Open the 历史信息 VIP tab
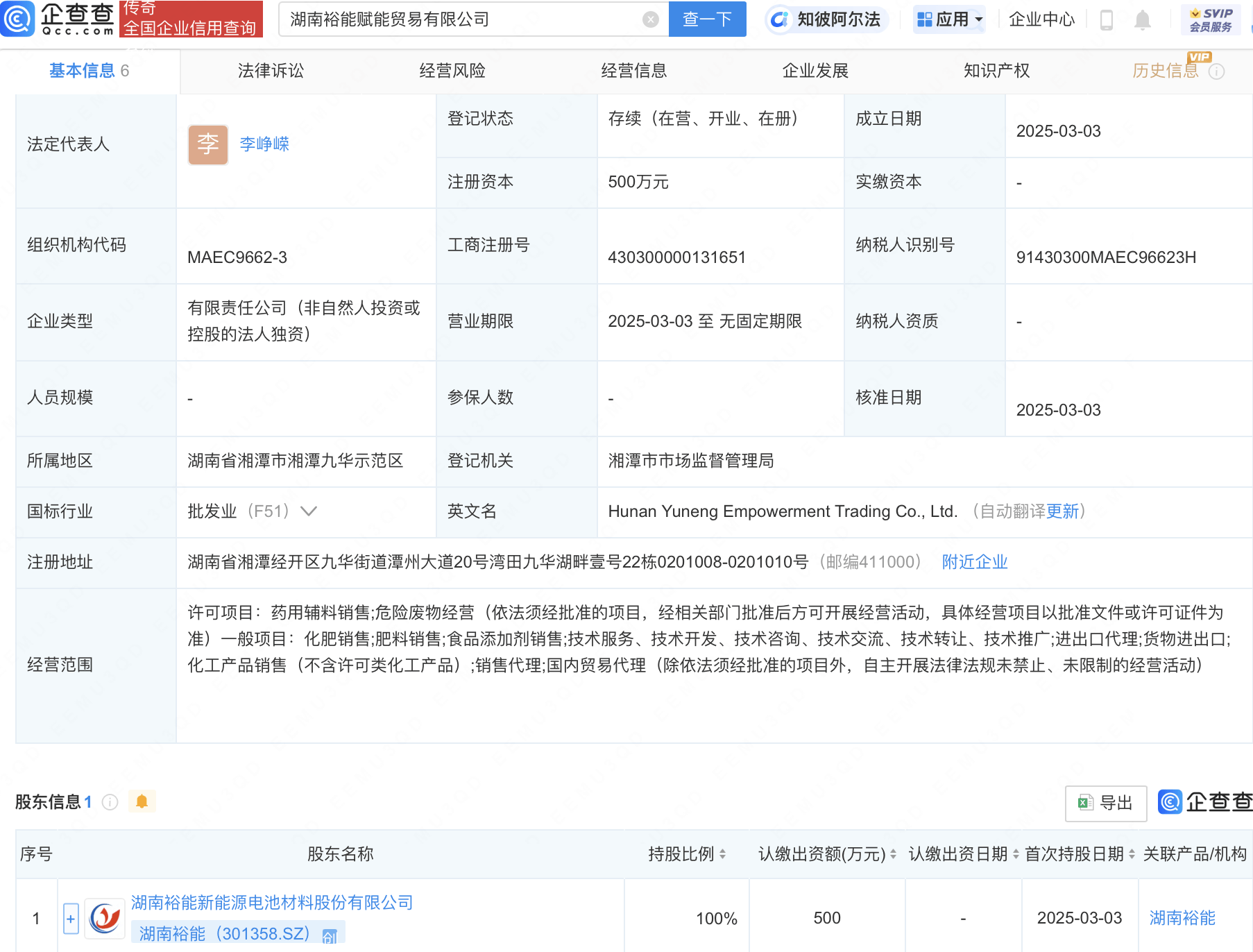The width and height of the screenshot is (1253, 952). tap(1166, 71)
